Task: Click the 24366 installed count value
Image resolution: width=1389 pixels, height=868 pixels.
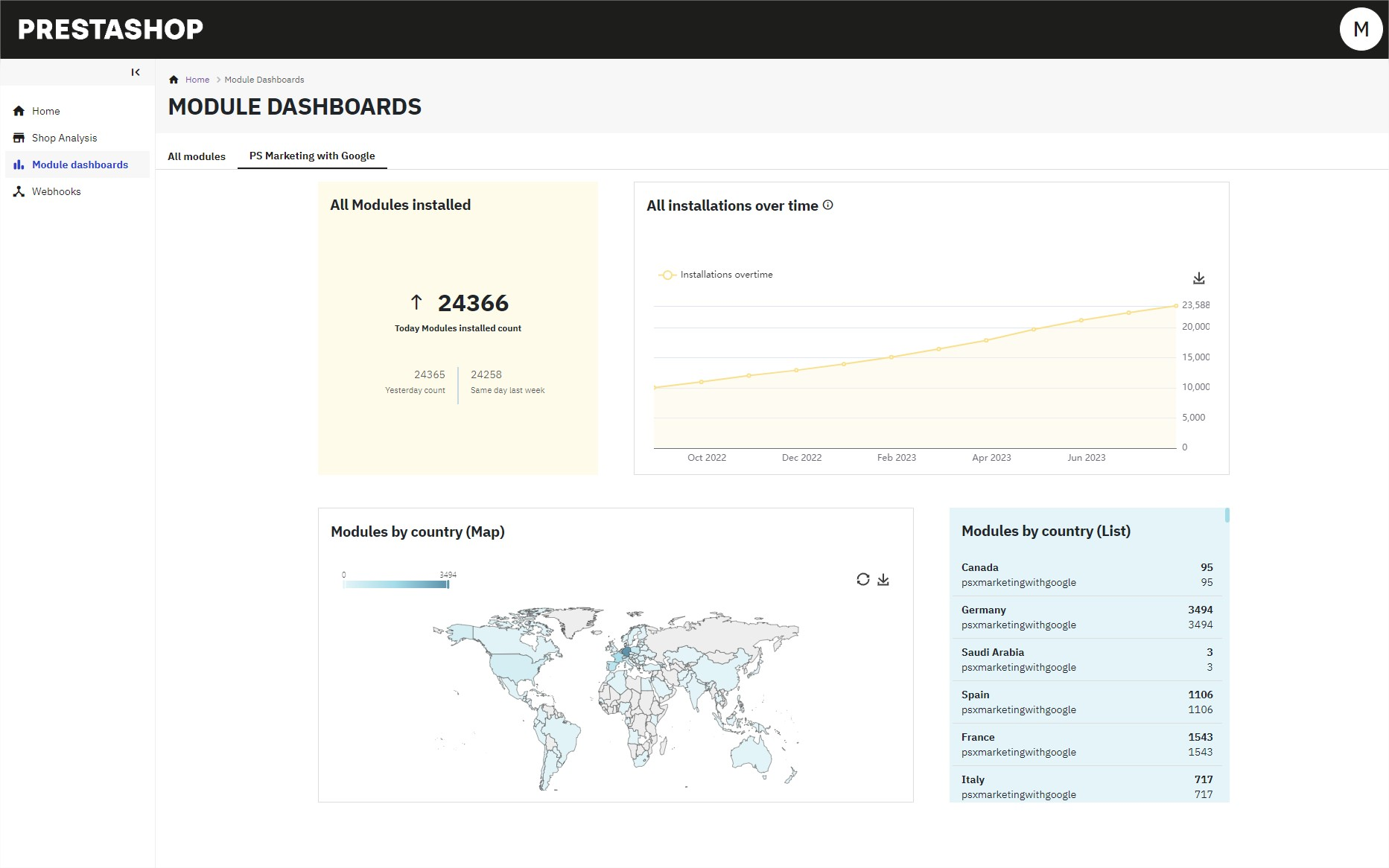Action: click(x=473, y=303)
